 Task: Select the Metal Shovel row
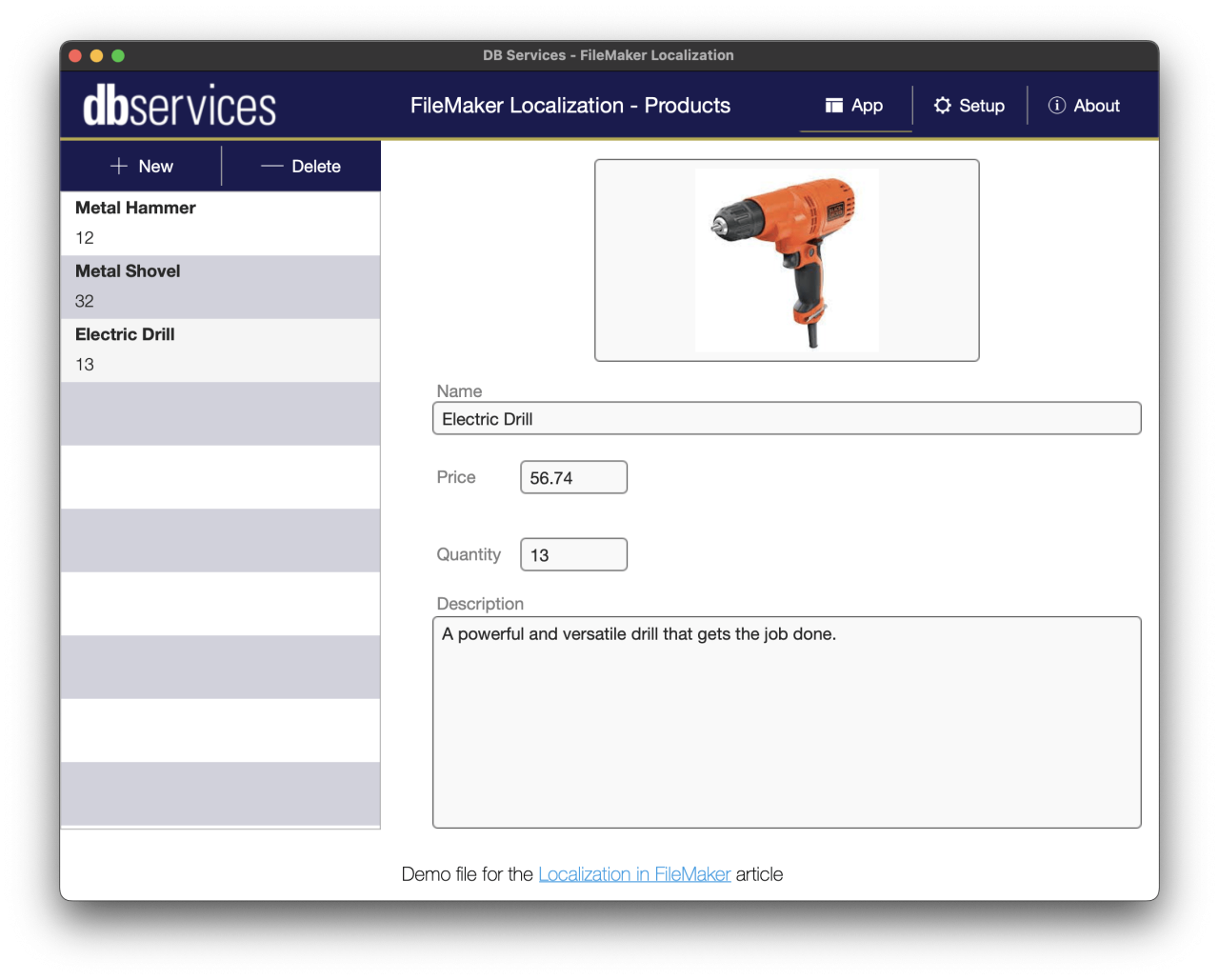(x=220, y=287)
